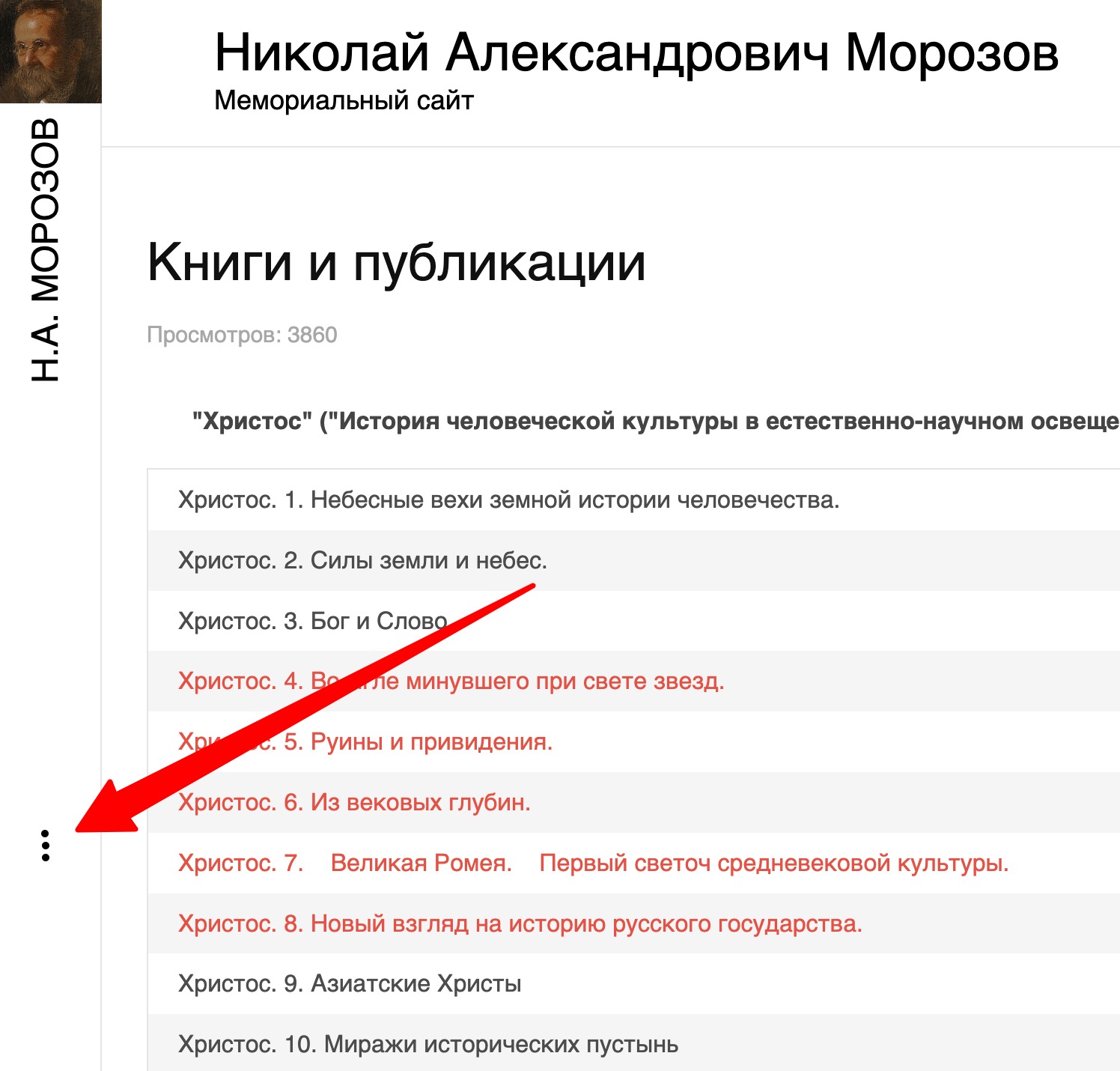The width and height of the screenshot is (1120, 1071).
Task: Click the Книги и публикации page heading
Action: [x=396, y=262]
